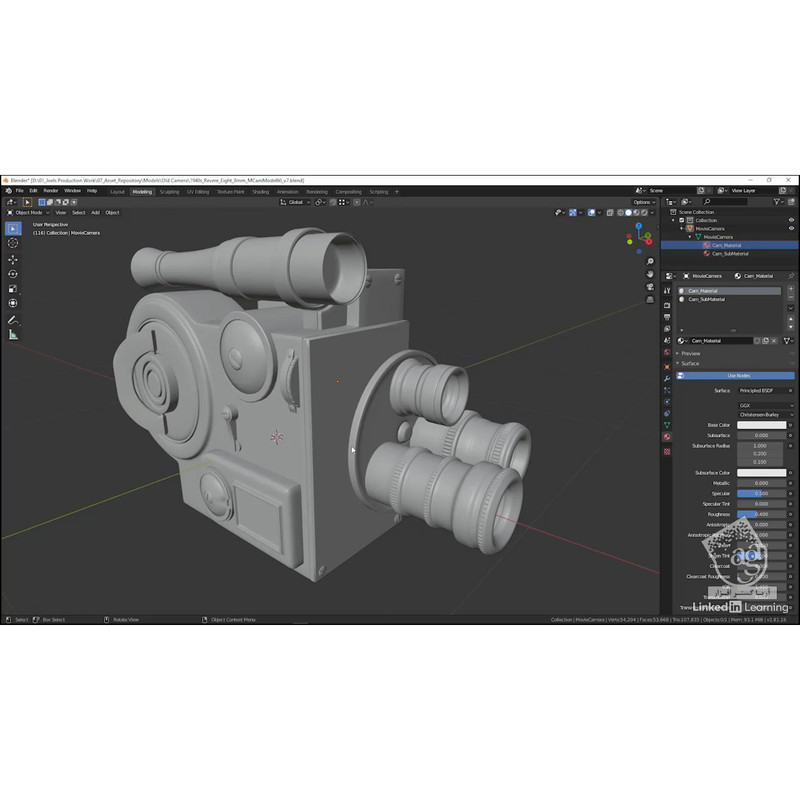Uncheck the Collection checkbox in the outliner
800x800 pixels.
click(x=682, y=220)
